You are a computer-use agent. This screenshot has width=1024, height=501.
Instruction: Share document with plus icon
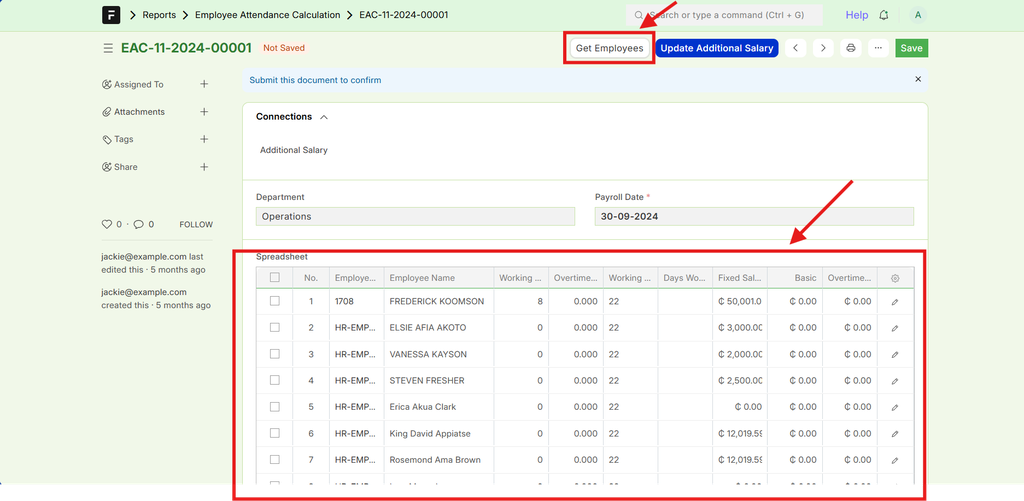204,167
